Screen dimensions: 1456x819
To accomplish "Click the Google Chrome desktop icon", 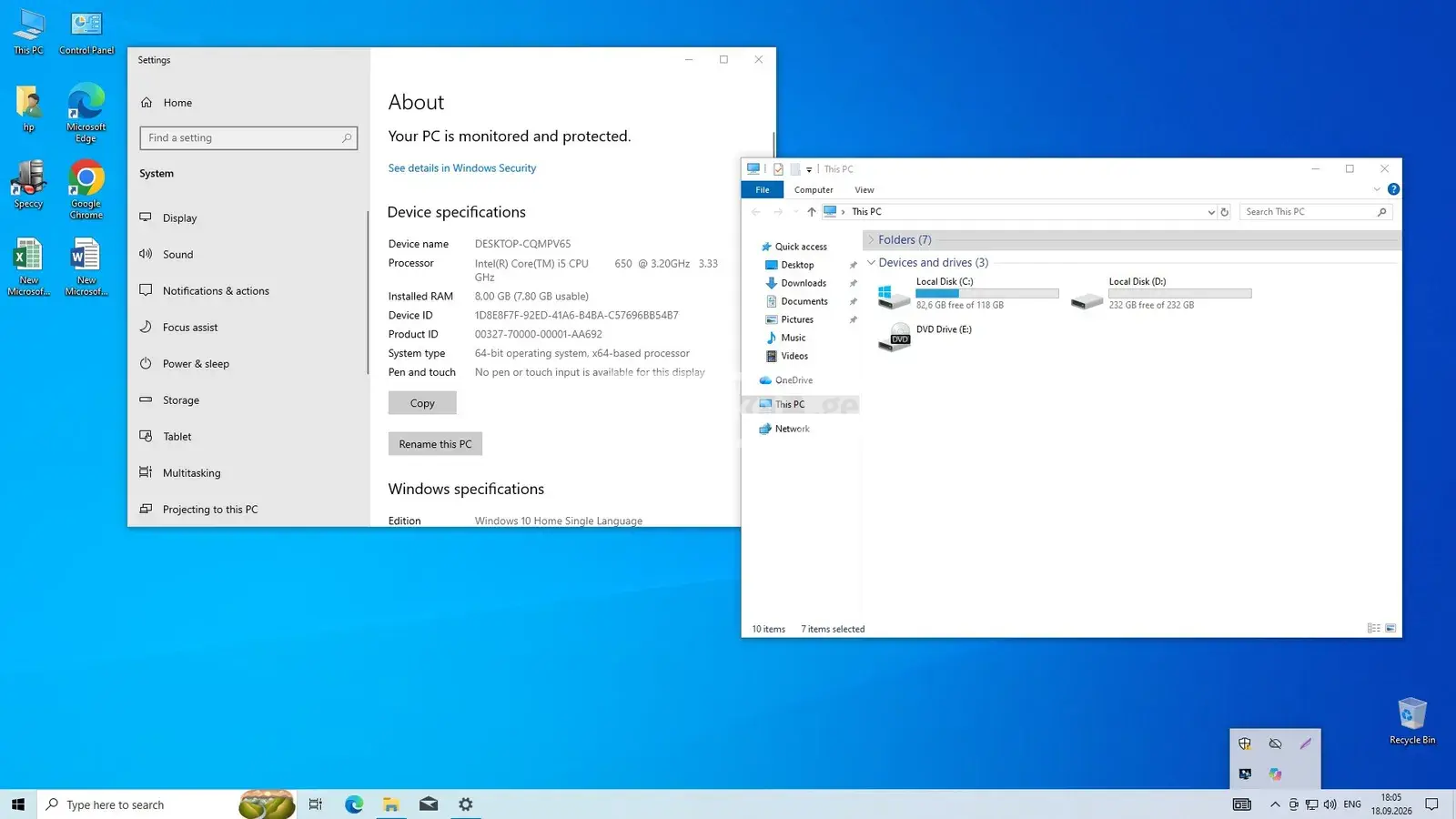I will 86,189.
